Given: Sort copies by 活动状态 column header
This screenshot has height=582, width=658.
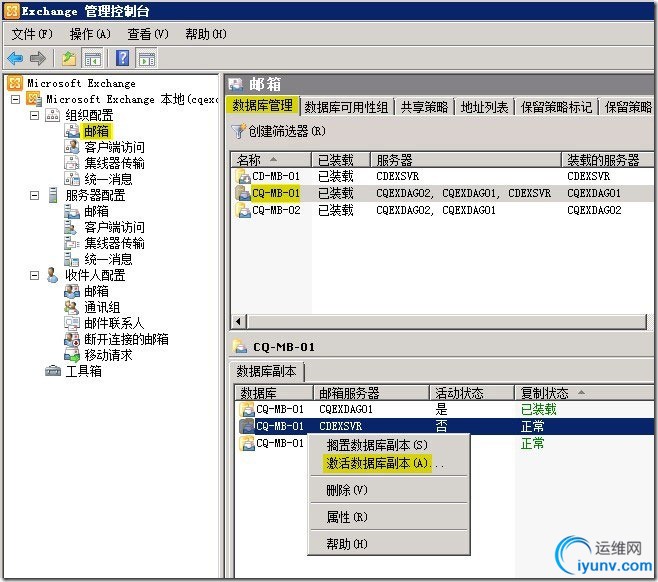Looking at the screenshot, I should click(472, 393).
